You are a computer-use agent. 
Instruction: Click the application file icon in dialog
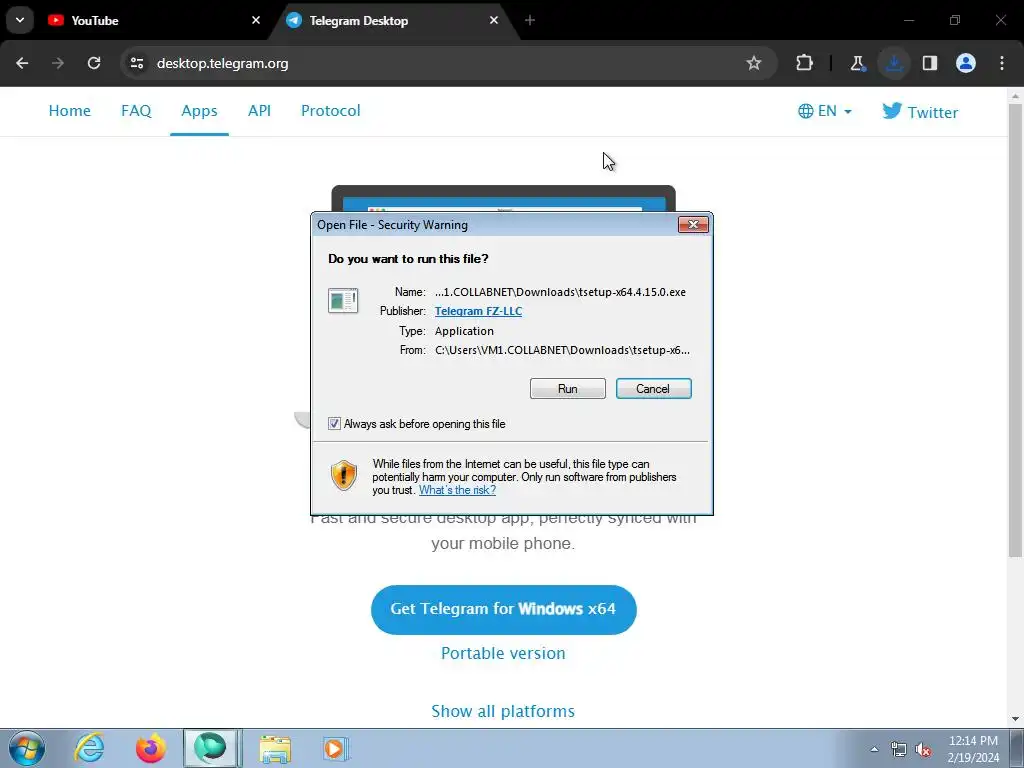[343, 300]
